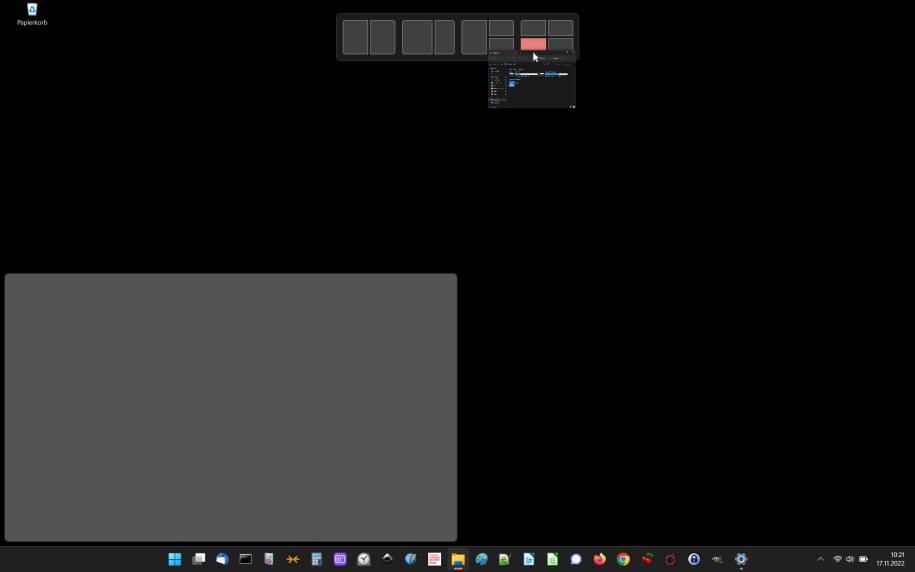Open the Wi-Fi network tray icon
Viewport: 915px width, 572px height.
837,559
